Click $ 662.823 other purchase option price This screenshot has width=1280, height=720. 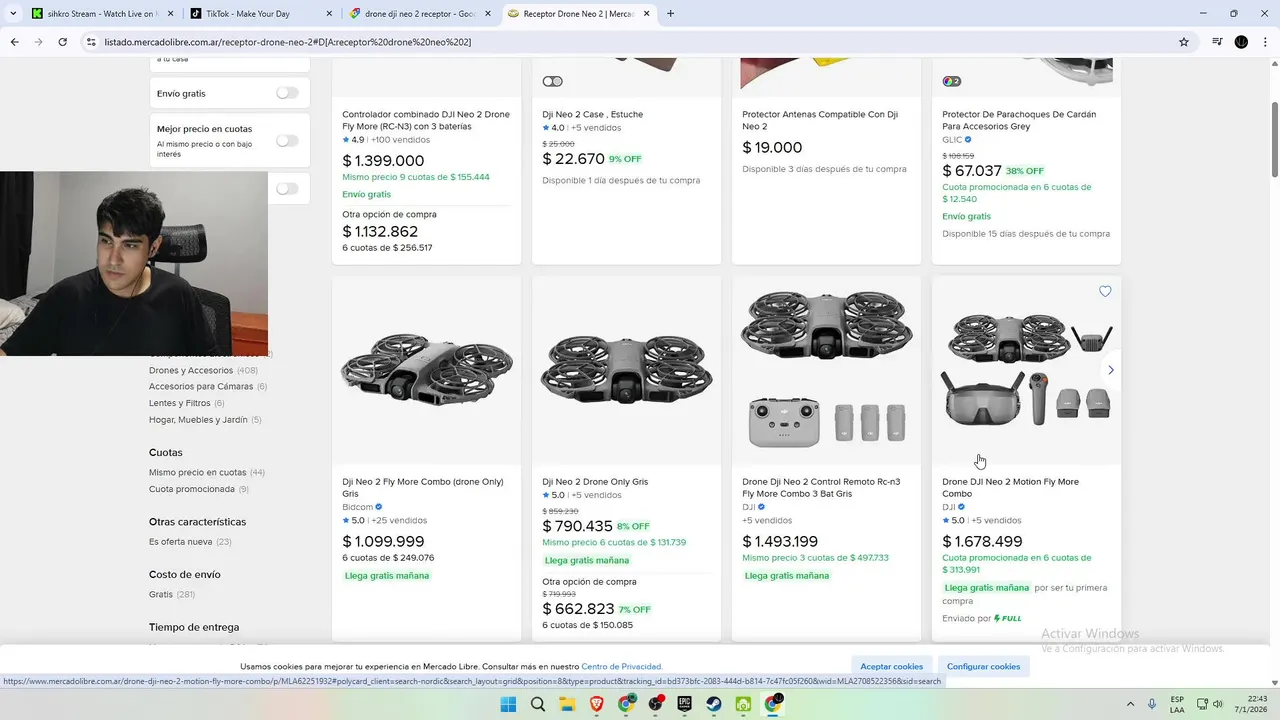click(578, 609)
